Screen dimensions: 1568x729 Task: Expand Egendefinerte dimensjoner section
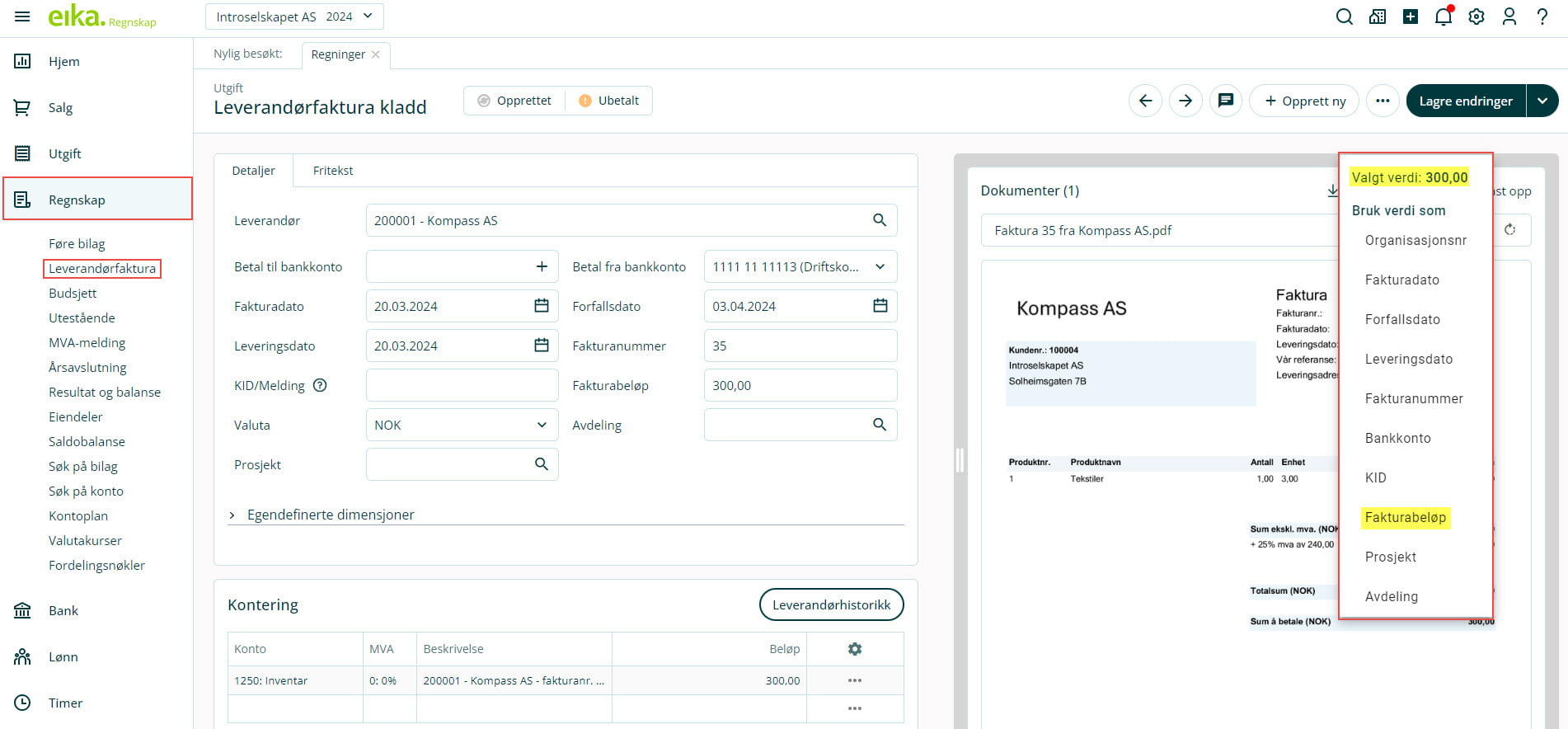click(232, 515)
